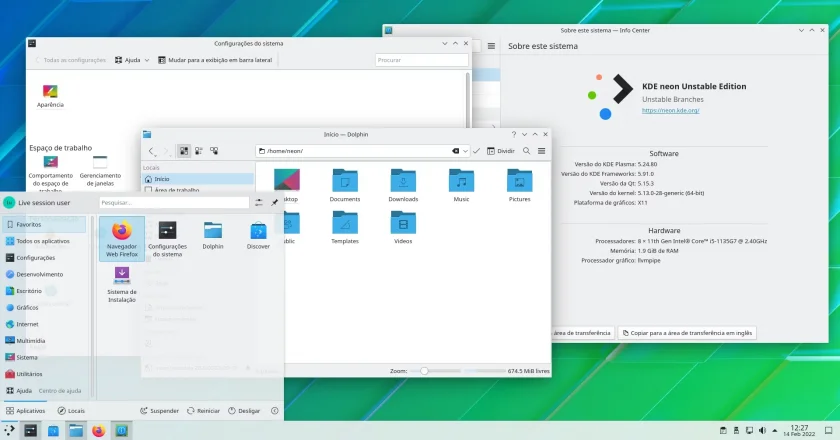The image size is (840, 440).
Task: Click the Pesquisar search field in launcher
Action: pos(174,203)
